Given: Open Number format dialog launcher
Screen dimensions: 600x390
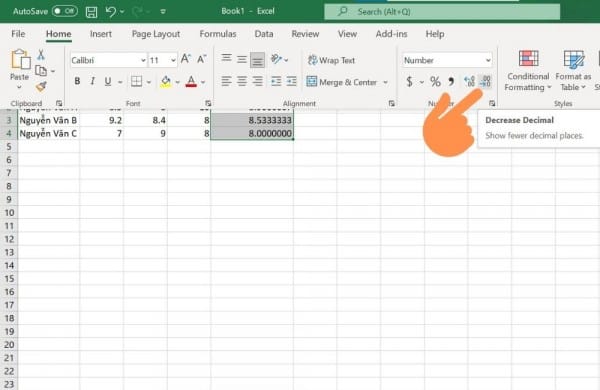Looking at the screenshot, I should [492, 103].
